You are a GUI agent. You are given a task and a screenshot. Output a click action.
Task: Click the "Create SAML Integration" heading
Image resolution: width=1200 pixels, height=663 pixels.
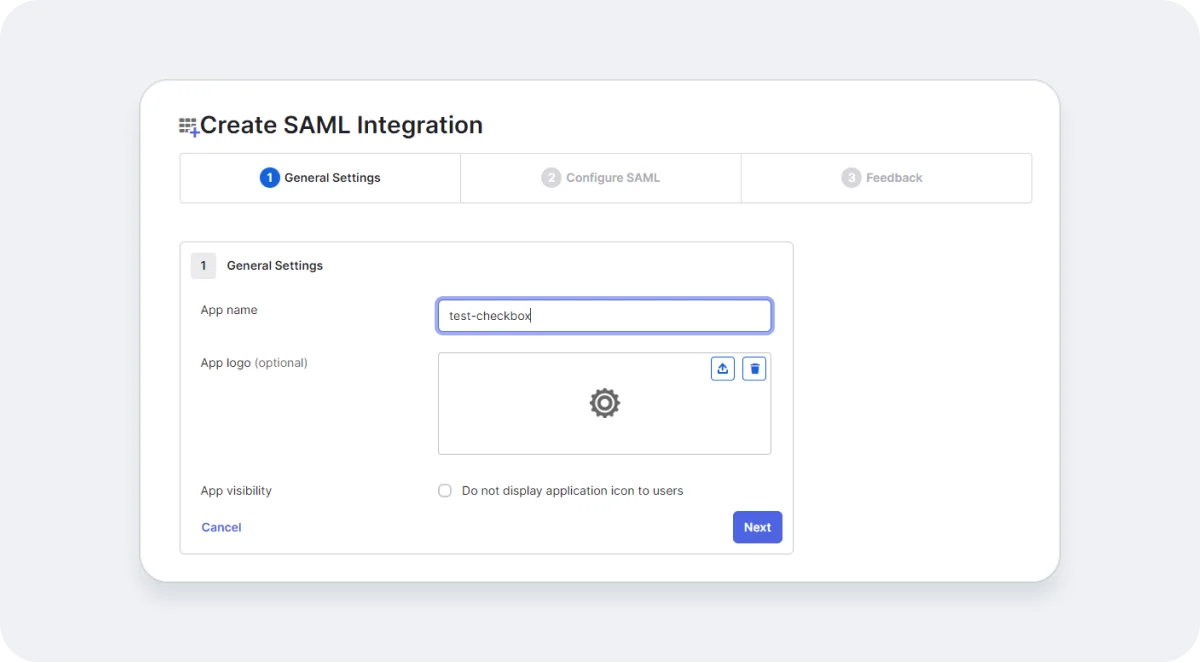point(341,125)
